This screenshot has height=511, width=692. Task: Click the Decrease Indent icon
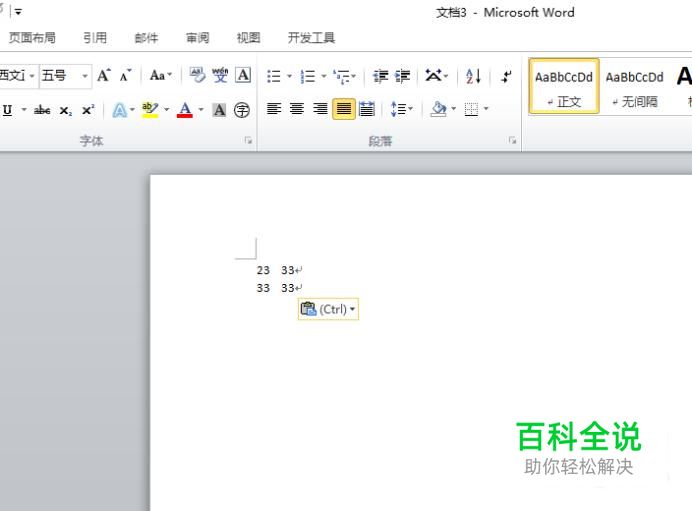(x=380, y=76)
